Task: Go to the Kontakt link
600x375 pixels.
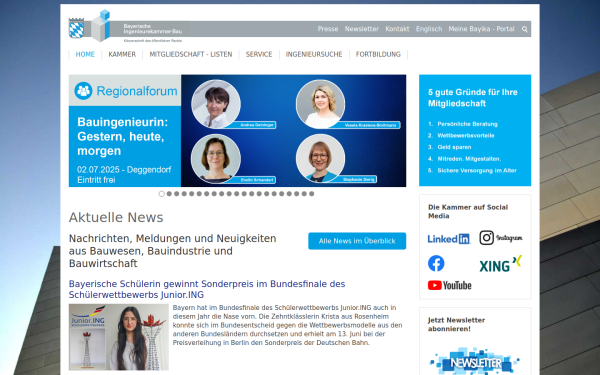Action: click(397, 29)
